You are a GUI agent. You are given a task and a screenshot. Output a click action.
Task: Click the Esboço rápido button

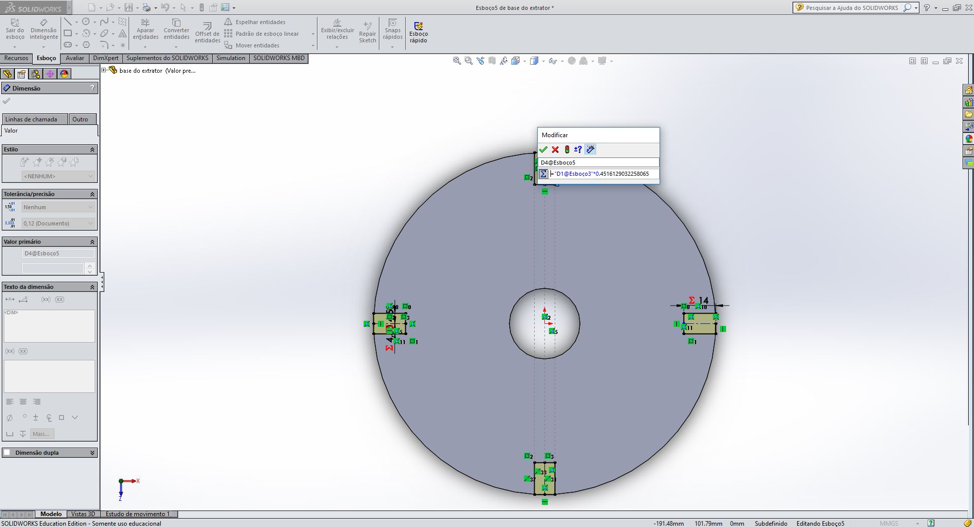(x=418, y=32)
